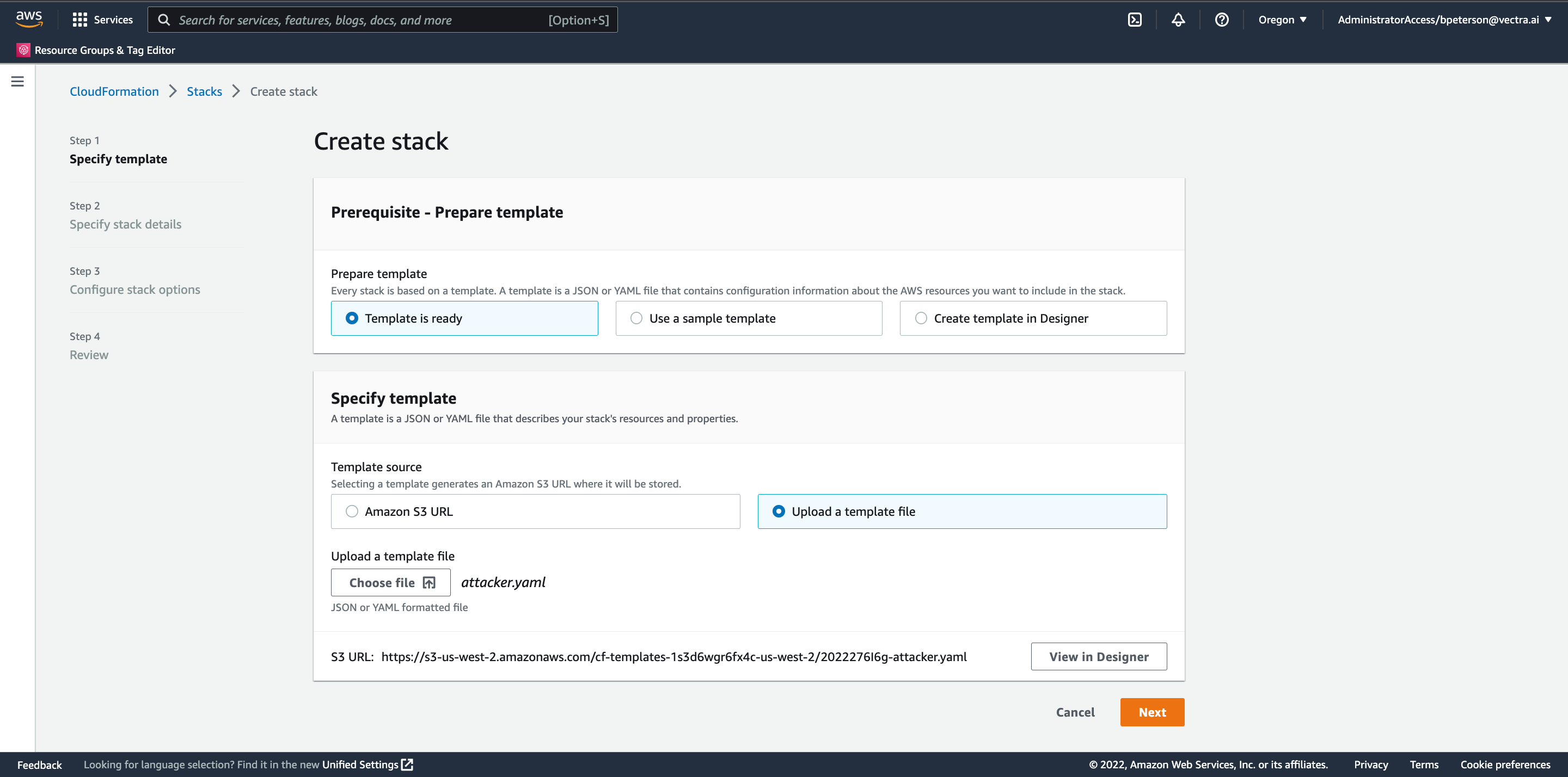Click Next to proceed to stack details
This screenshot has height=777, width=1568.
pos(1151,712)
